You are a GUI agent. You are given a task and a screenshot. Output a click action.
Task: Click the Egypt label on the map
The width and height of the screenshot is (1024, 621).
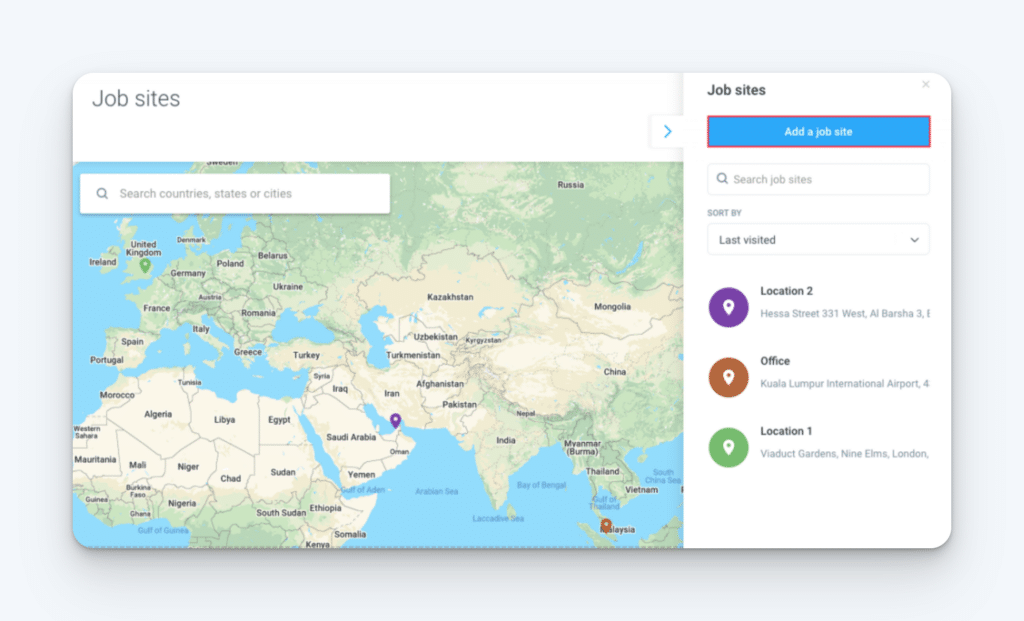tap(279, 420)
